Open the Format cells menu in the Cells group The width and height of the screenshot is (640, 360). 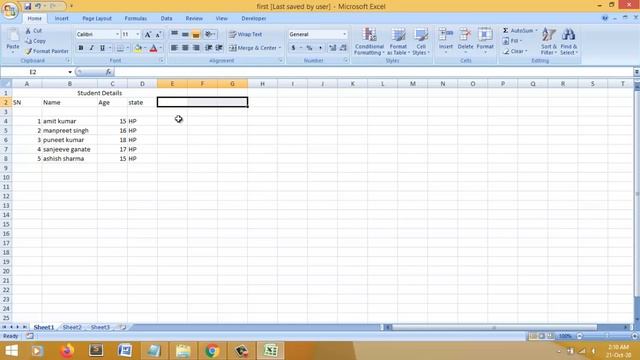485,40
